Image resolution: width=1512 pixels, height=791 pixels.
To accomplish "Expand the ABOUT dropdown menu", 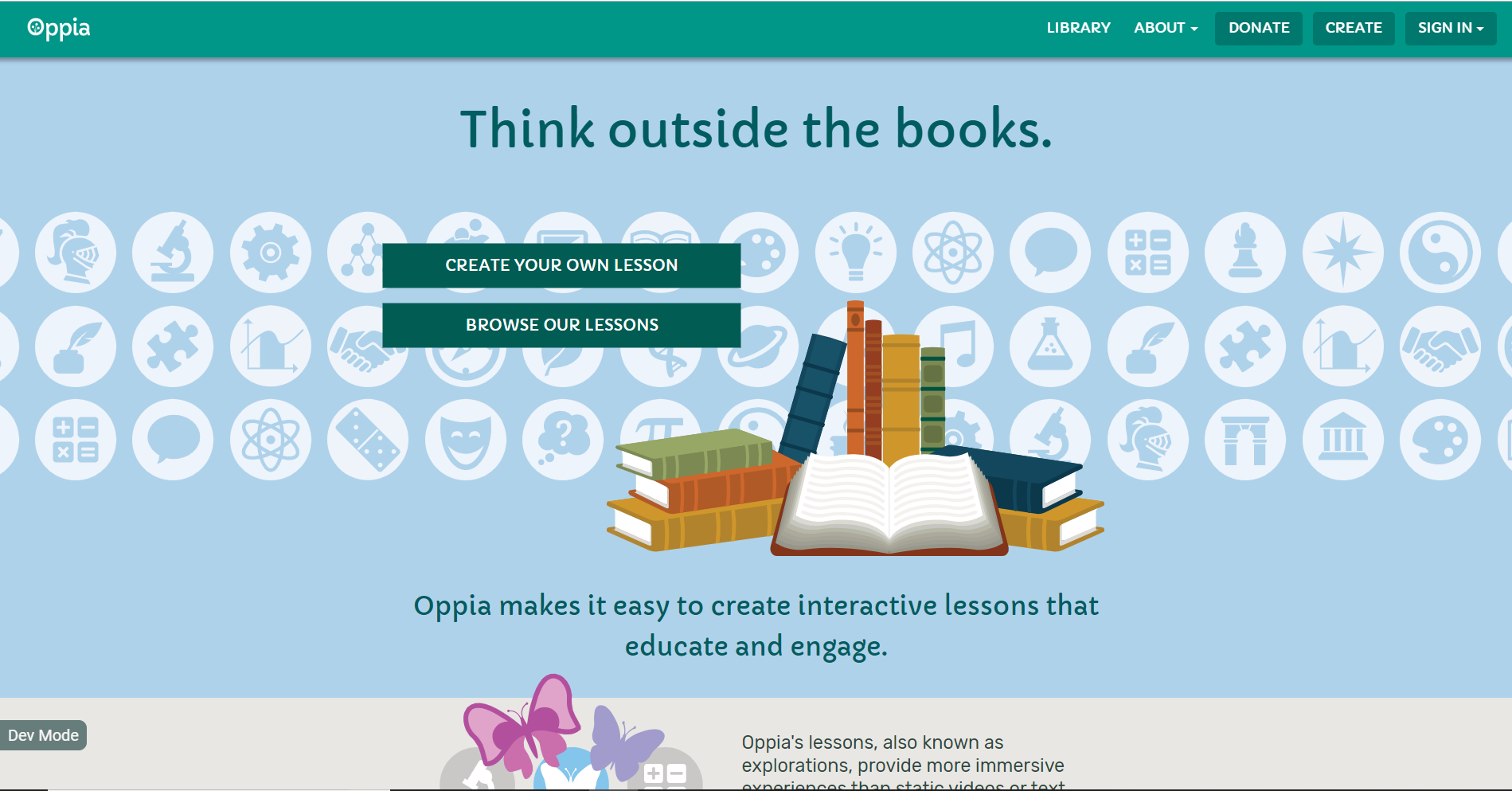I will click(1166, 28).
